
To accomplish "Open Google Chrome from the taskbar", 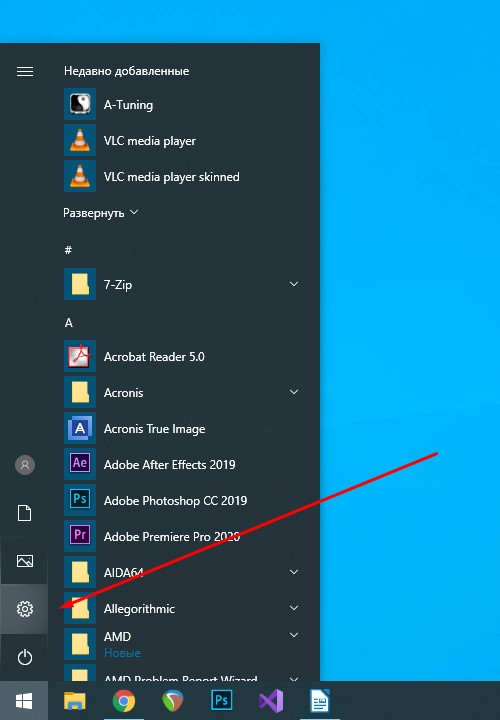I will pyautogui.click(x=124, y=701).
